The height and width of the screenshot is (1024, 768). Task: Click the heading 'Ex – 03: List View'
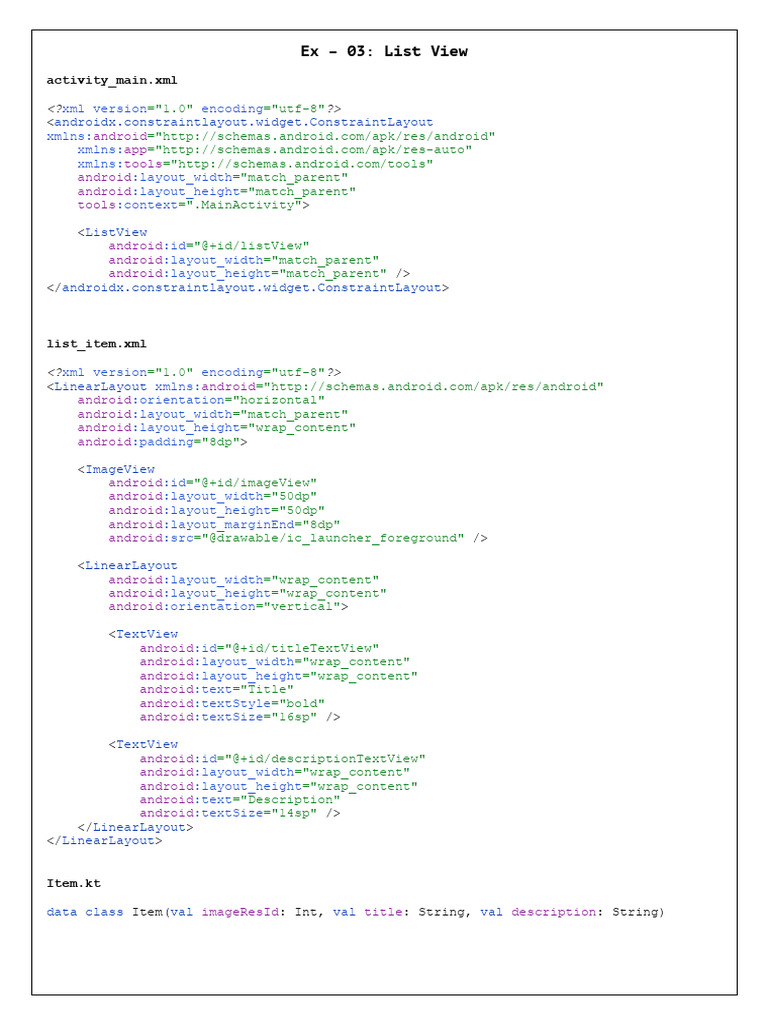[x=384, y=51]
